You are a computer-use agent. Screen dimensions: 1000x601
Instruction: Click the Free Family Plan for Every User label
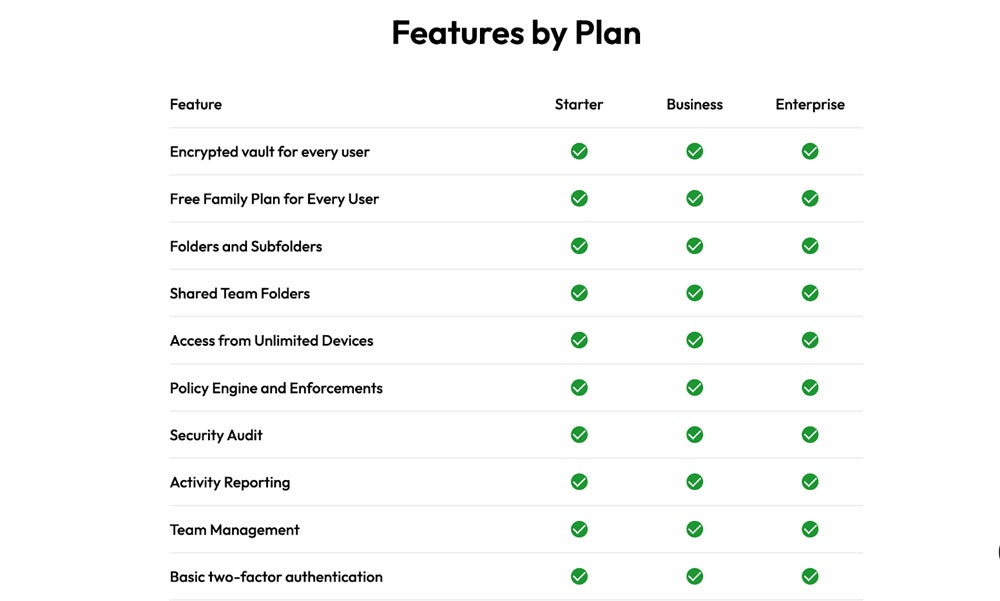(x=274, y=199)
